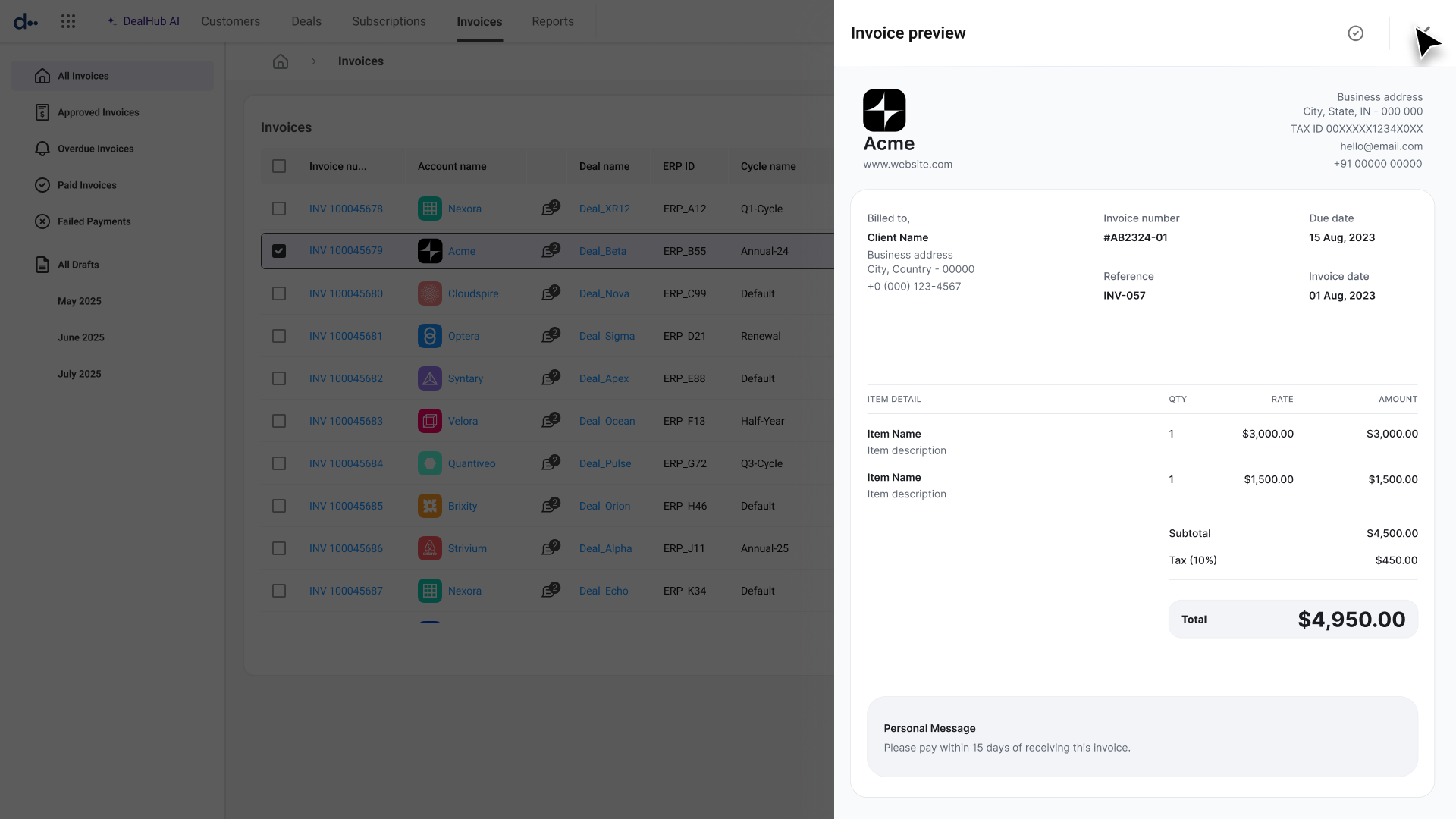Switch to the Subscriptions tab
The image size is (1456, 819).
[388, 21]
